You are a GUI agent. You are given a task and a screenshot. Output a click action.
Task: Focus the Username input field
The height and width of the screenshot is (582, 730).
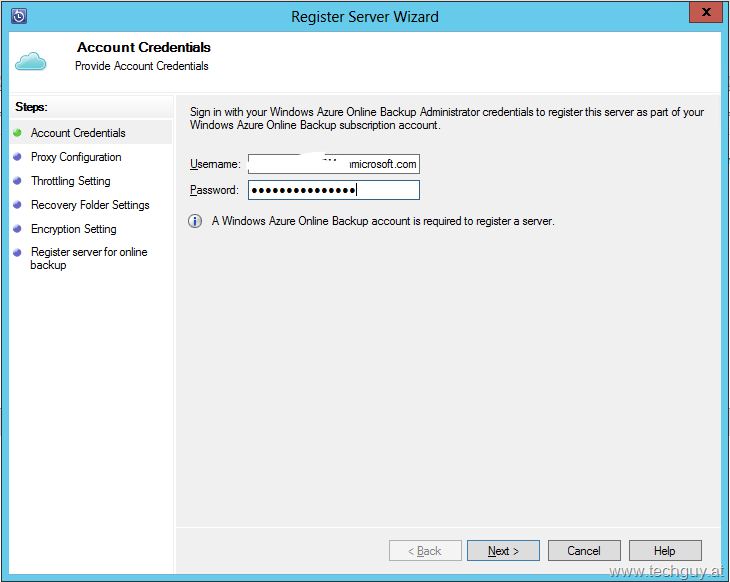[333, 164]
